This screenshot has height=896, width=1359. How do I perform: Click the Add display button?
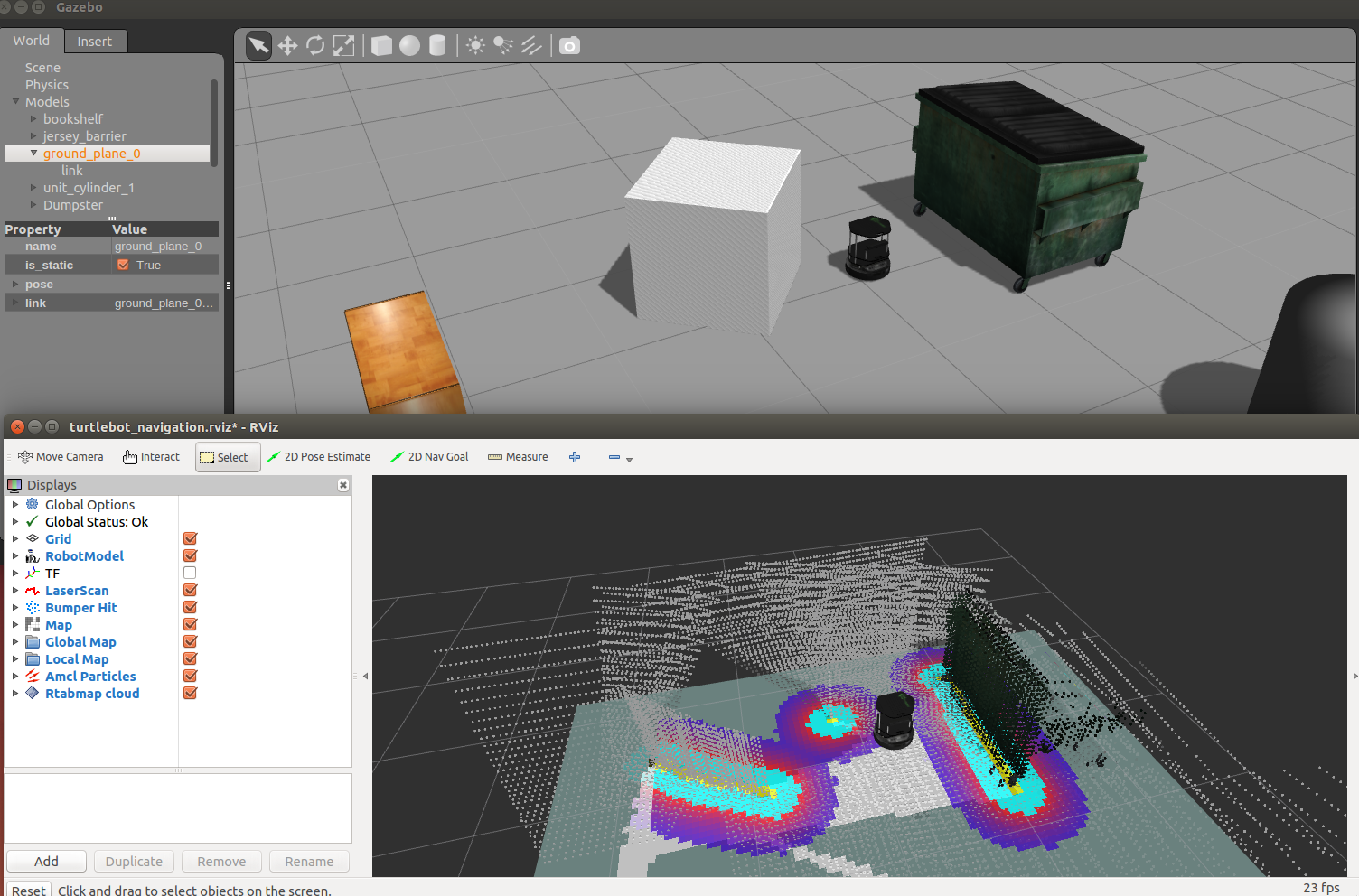point(46,862)
